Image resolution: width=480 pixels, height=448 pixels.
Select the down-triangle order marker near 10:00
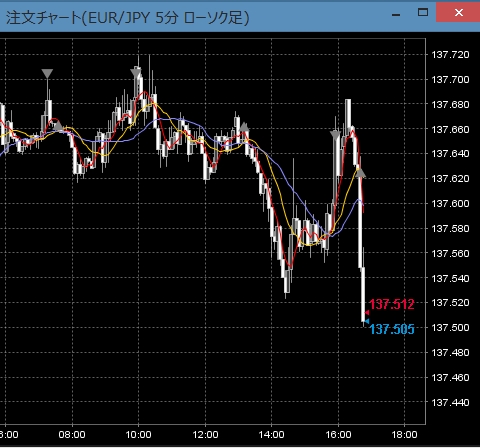tap(136, 74)
